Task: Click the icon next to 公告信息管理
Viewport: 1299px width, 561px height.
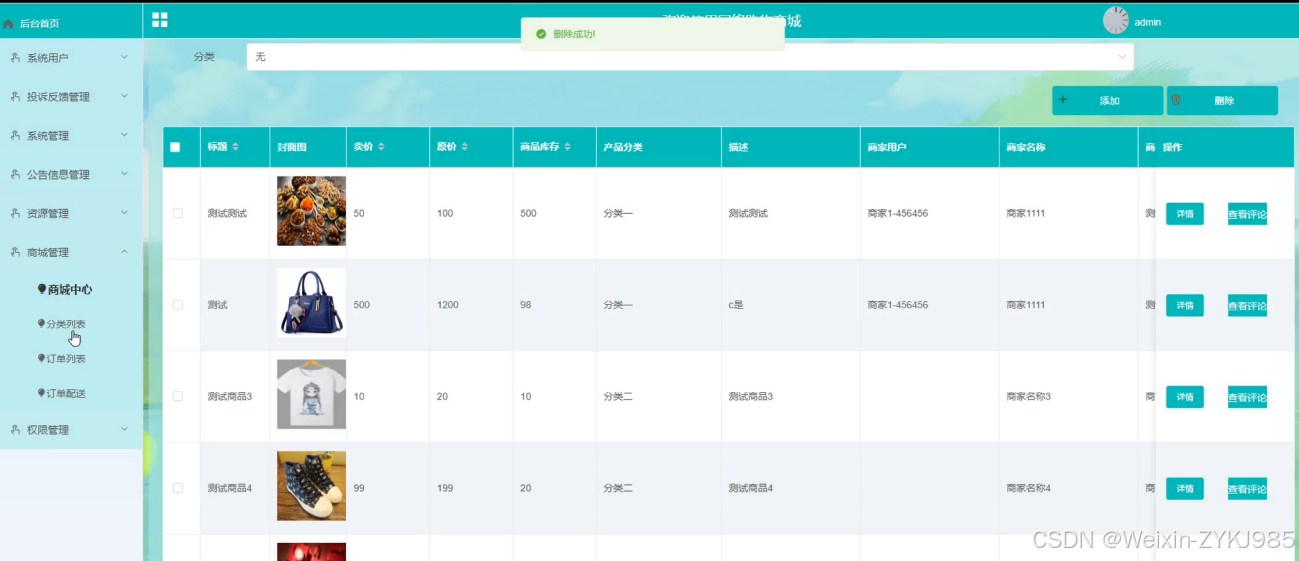Action: 15,174
